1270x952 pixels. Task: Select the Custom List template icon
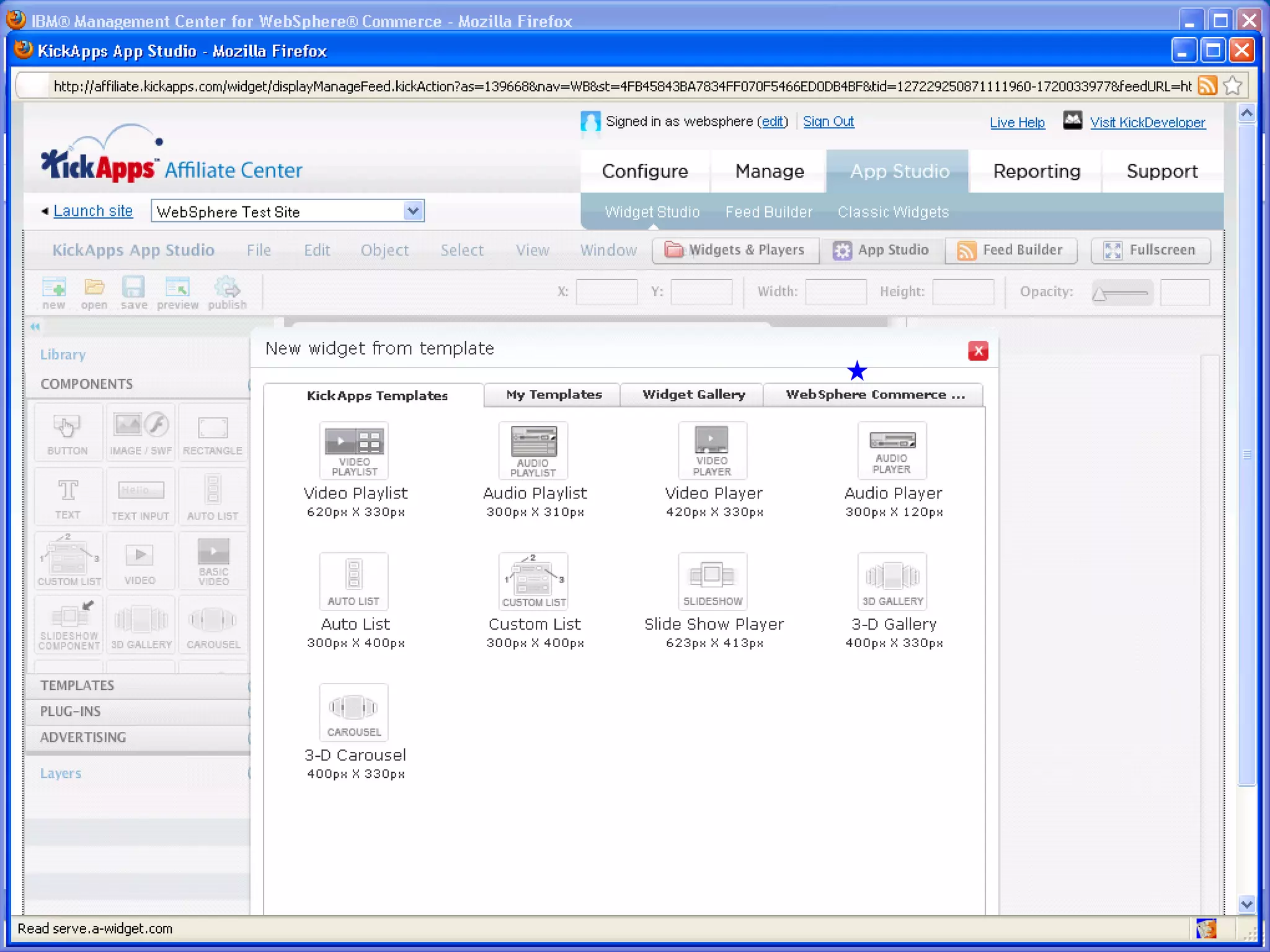click(533, 581)
